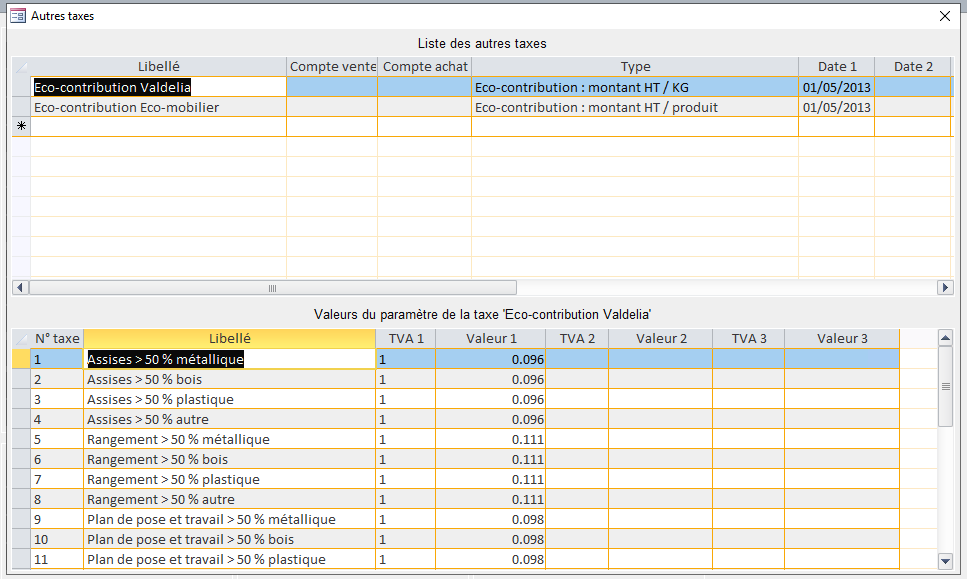Viewport: 967px width, 579px height.
Task: Click up arrow of lower grid vertical scrollbar
Action: point(946,338)
